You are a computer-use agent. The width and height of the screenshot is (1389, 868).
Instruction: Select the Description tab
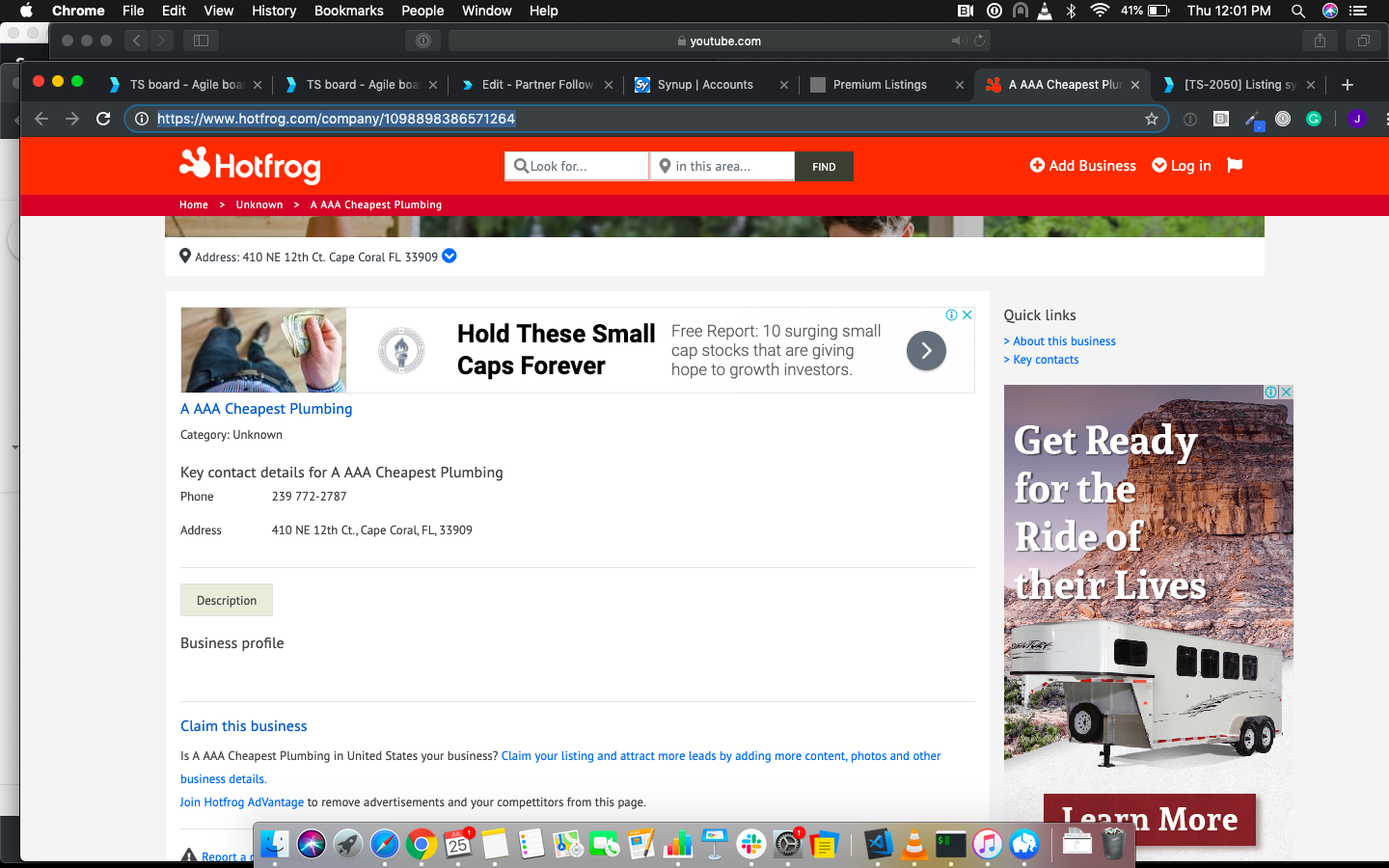tap(227, 600)
